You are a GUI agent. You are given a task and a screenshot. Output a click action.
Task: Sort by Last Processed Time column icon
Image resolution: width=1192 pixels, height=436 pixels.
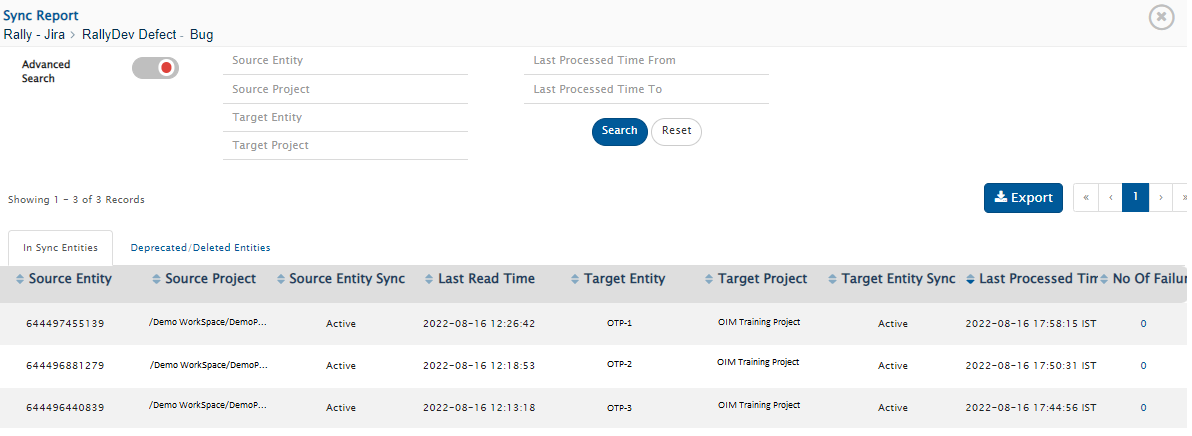[971, 279]
